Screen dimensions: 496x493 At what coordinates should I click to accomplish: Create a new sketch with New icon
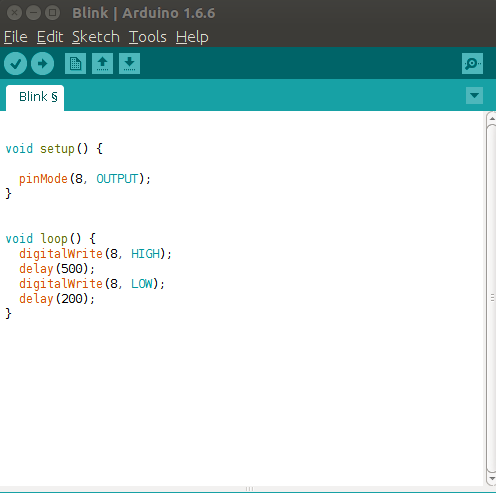point(75,63)
